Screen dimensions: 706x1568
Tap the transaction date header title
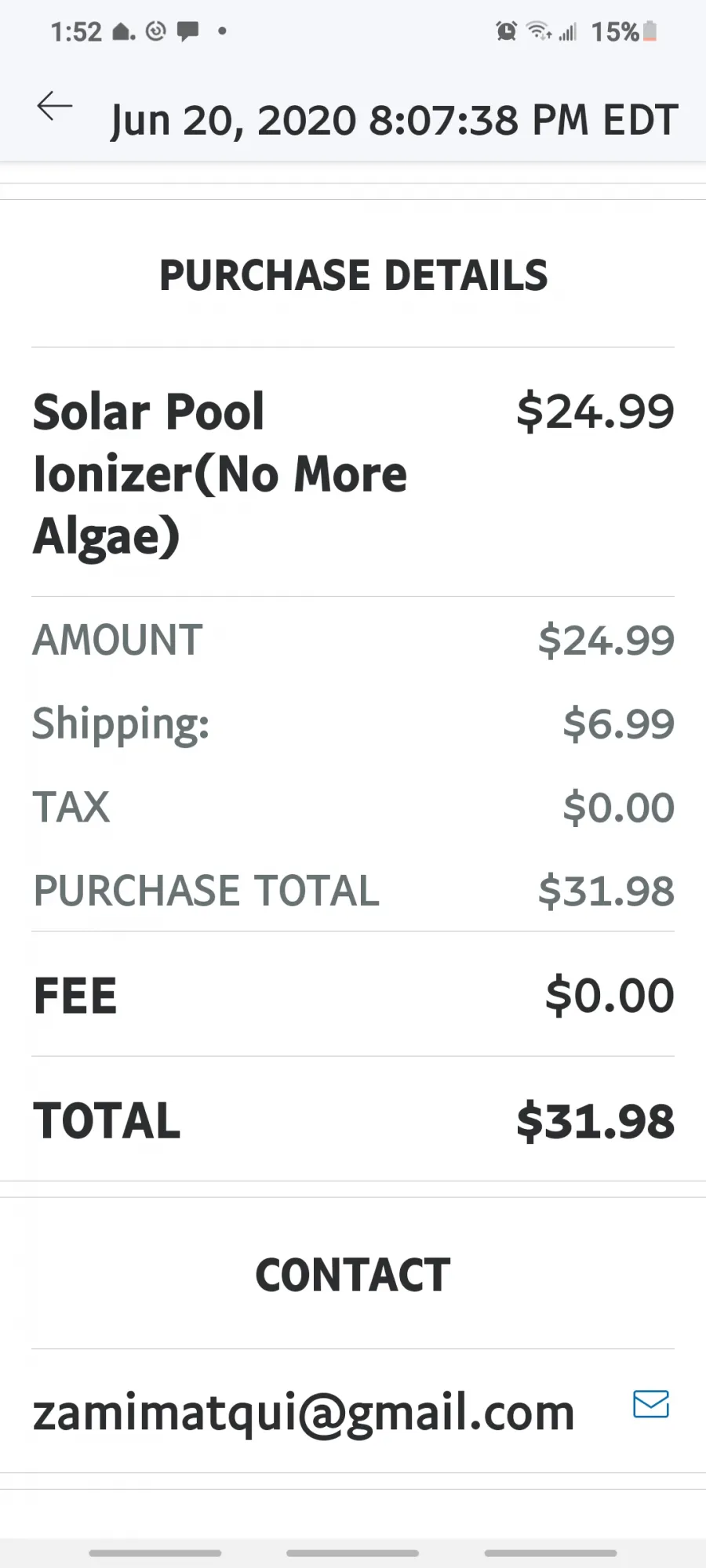coord(395,121)
